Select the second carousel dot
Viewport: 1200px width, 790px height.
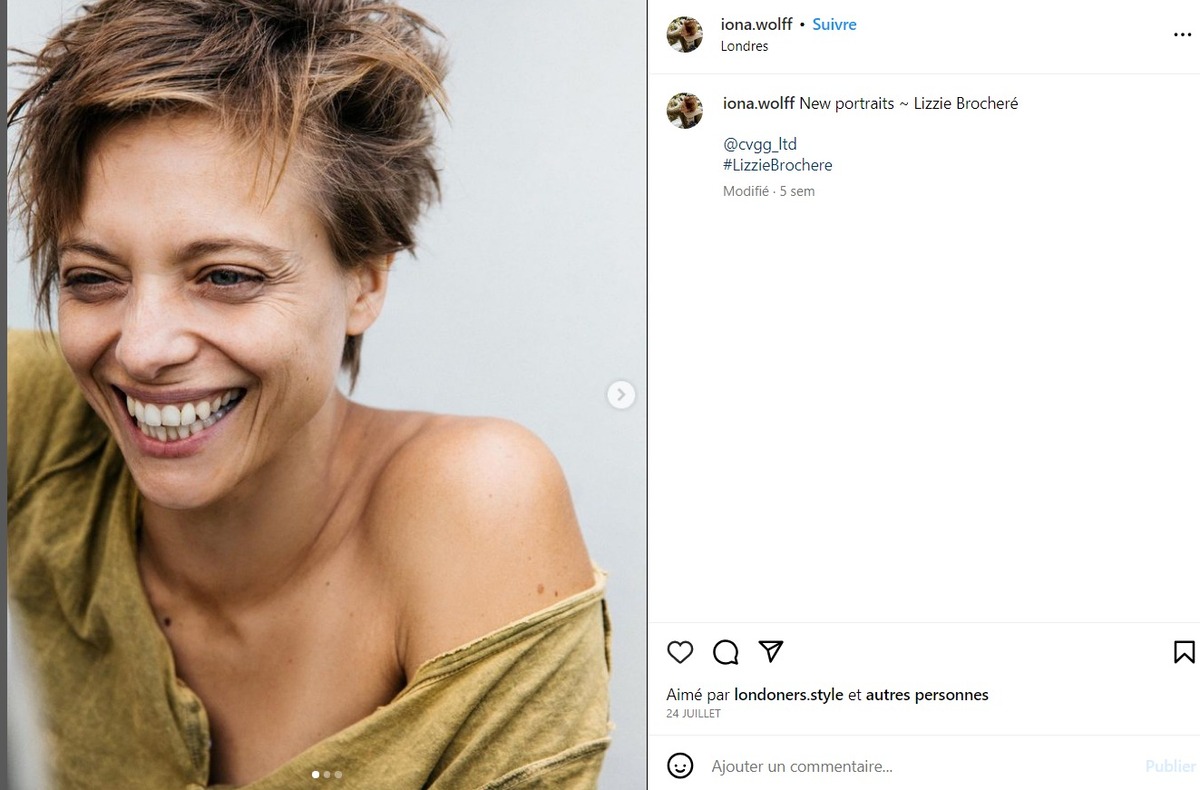[327, 774]
